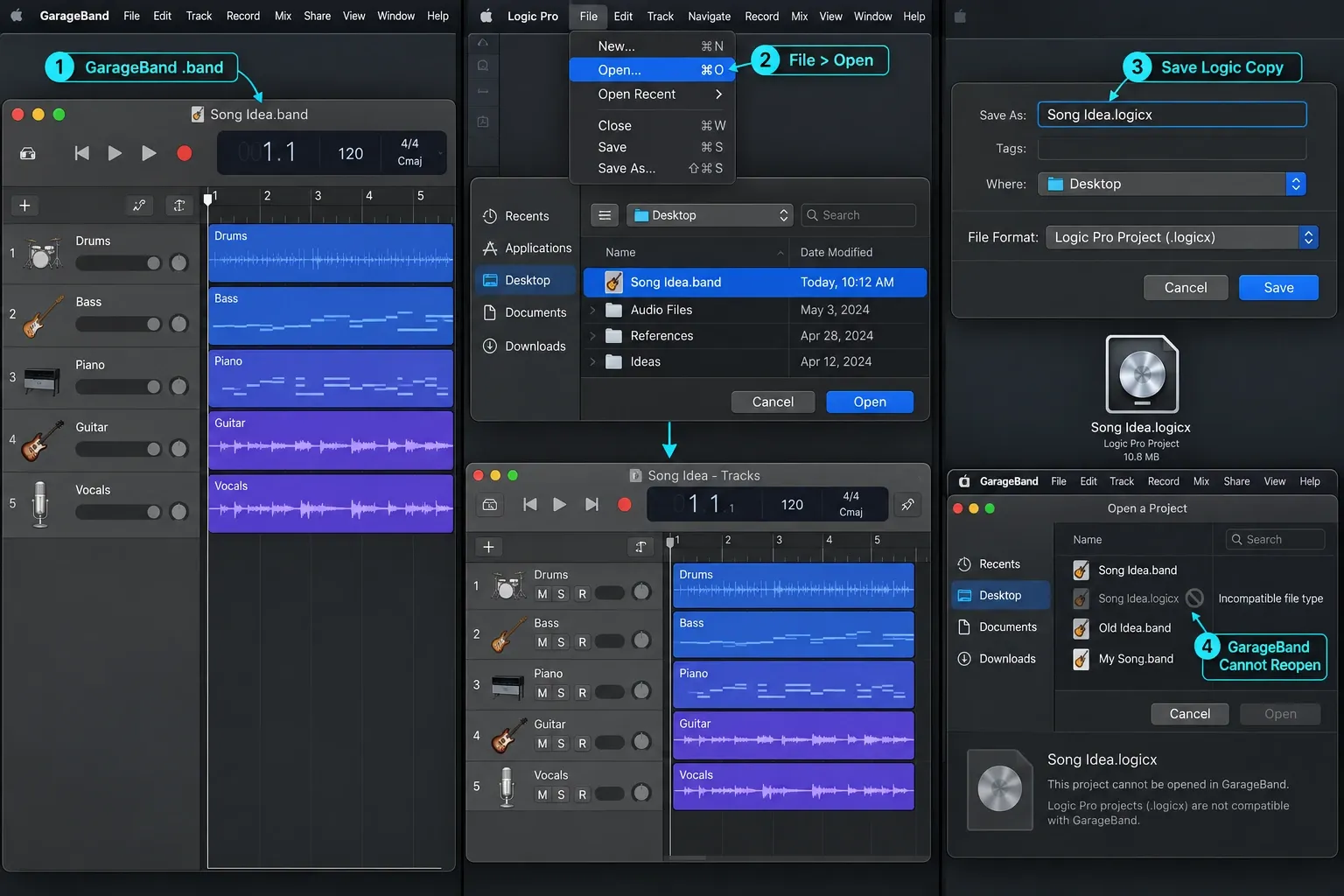Image resolution: width=1344 pixels, height=896 pixels.
Task: Record-enable the Piano track in Song Idea - Tracks
Action: click(583, 693)
